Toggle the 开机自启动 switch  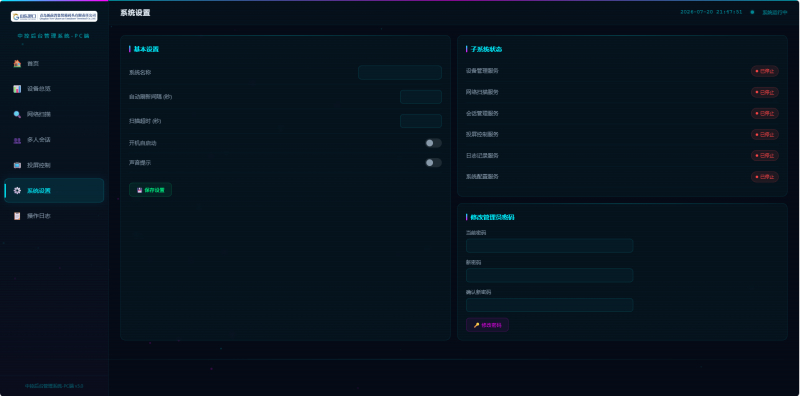click(x=433, y=143)
